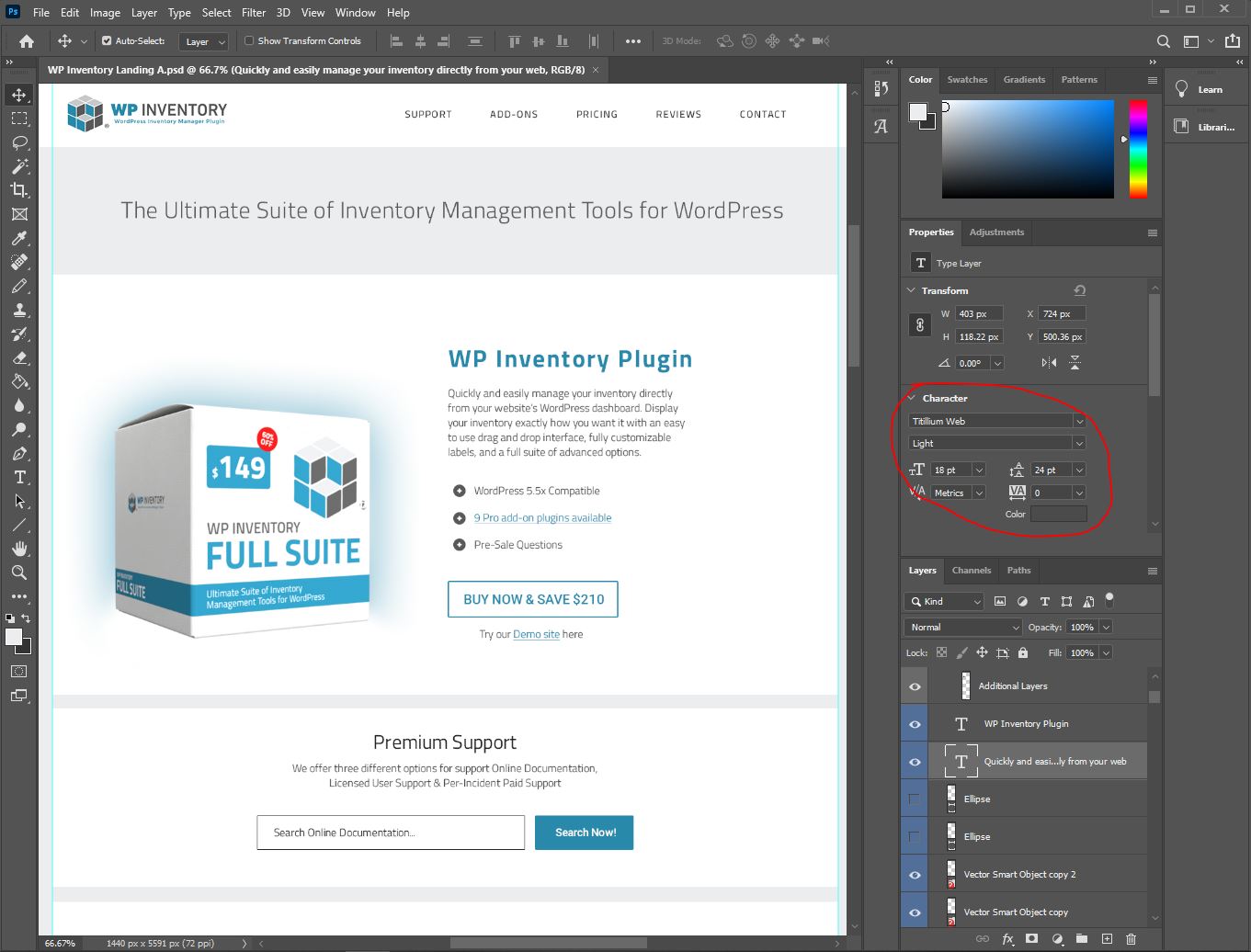Create a new layer with plus icon
1251x952 pixels.
[x=1107, y=939]
